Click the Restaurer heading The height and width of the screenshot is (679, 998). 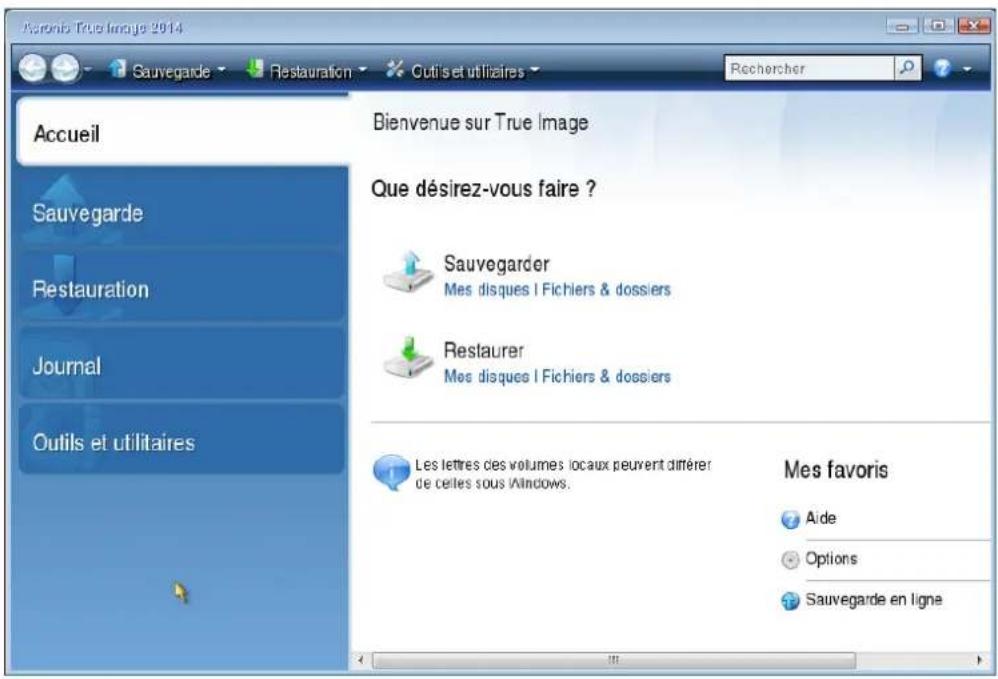484,350
